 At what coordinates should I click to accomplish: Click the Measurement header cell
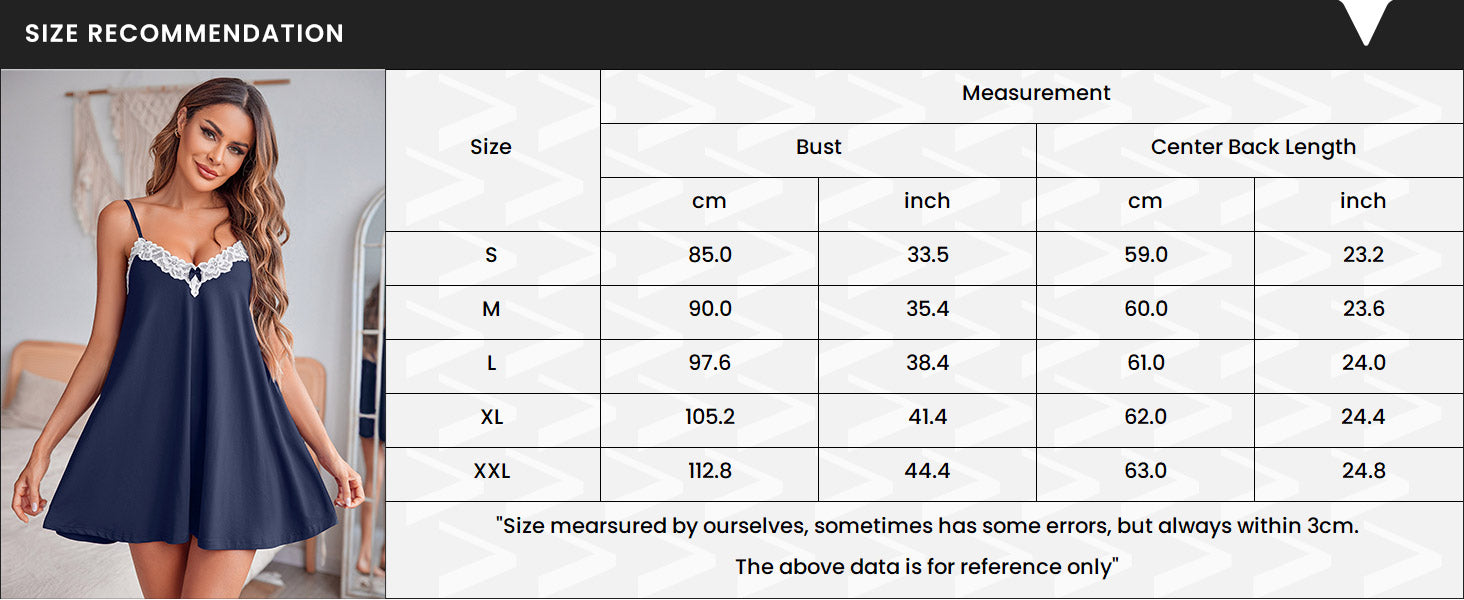1036,93
